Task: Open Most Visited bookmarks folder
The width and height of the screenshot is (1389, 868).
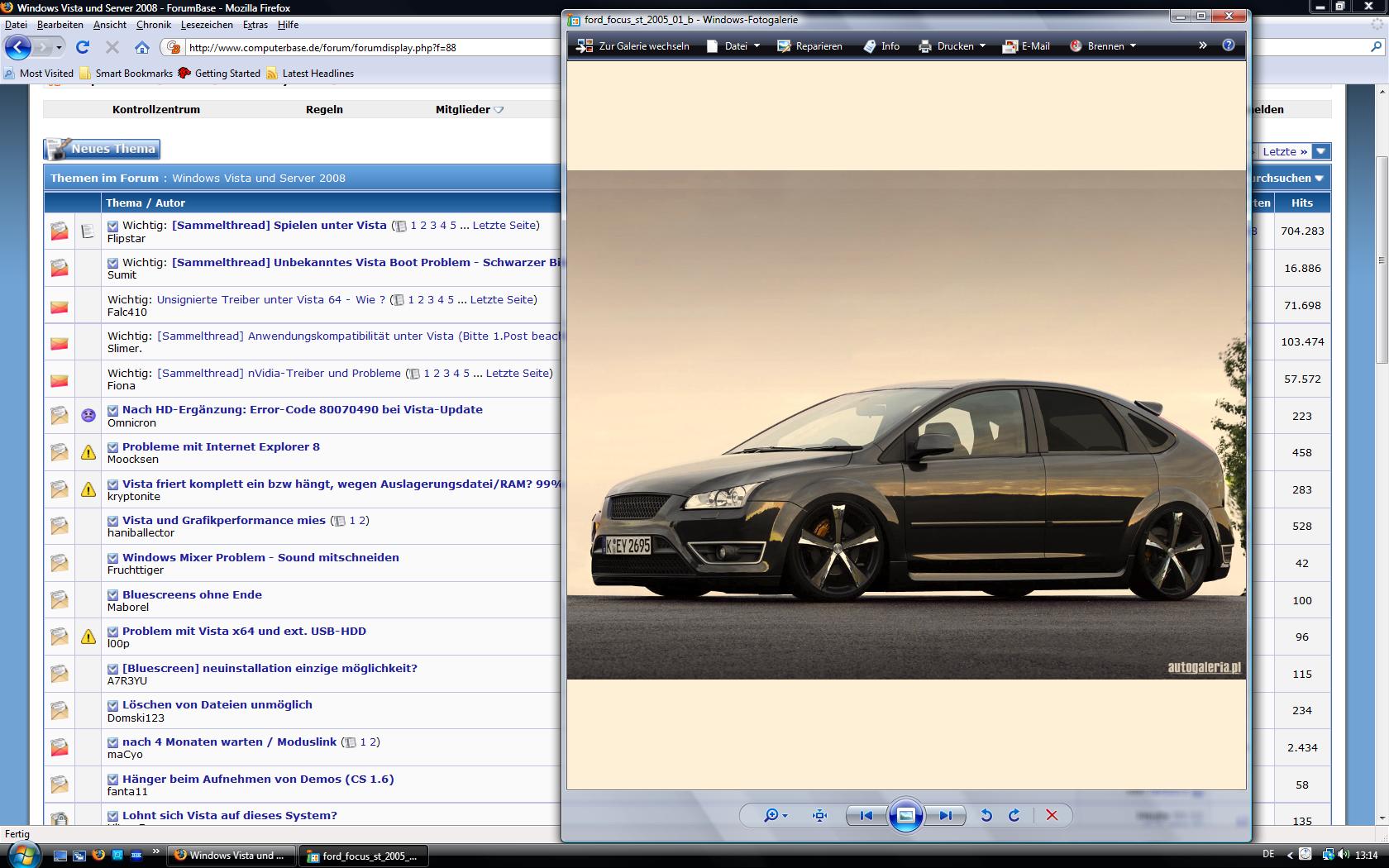Action: point(39,73)
